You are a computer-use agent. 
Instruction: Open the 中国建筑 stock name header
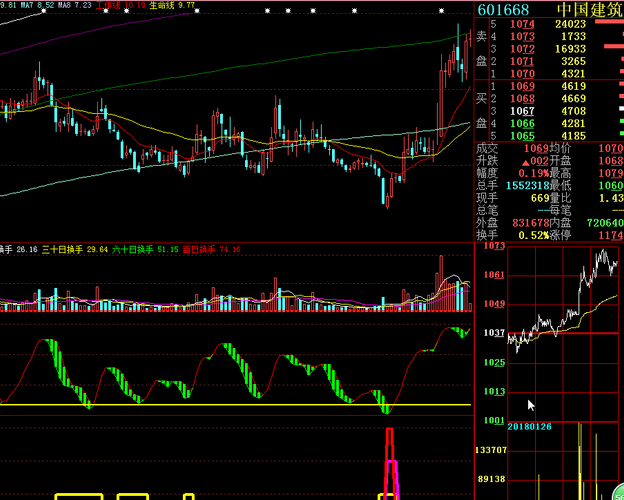590,10
